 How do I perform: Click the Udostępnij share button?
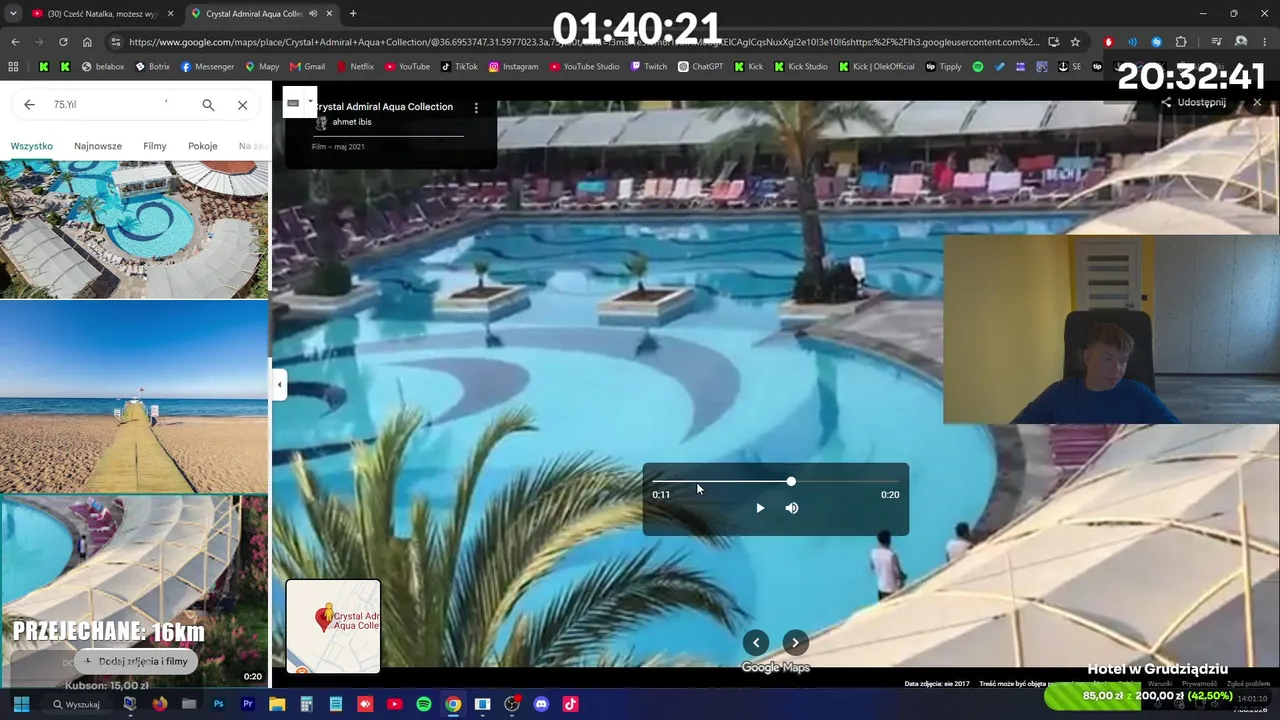coord(1194,102)
